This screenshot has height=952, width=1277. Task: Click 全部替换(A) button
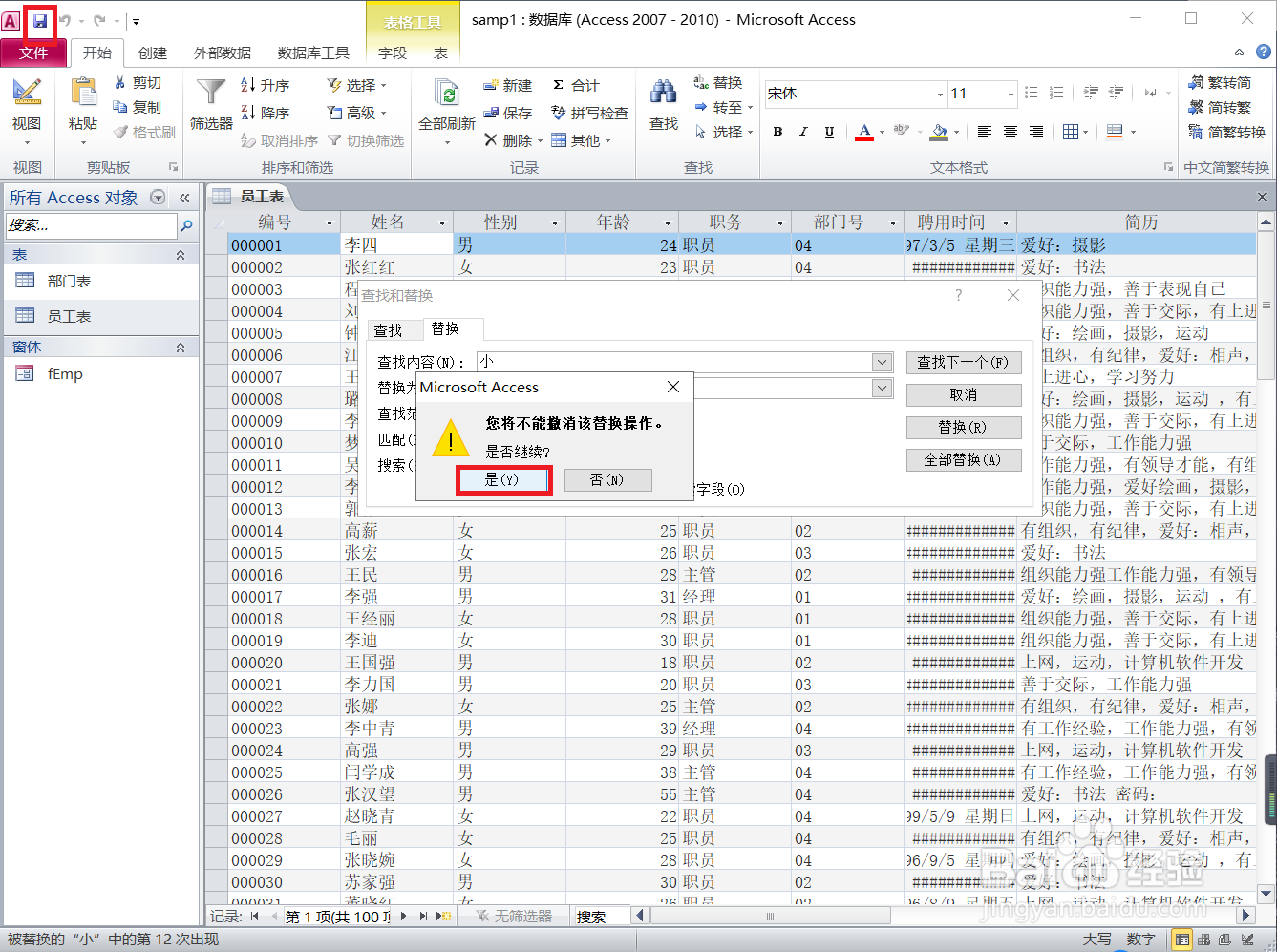(963, 459)
